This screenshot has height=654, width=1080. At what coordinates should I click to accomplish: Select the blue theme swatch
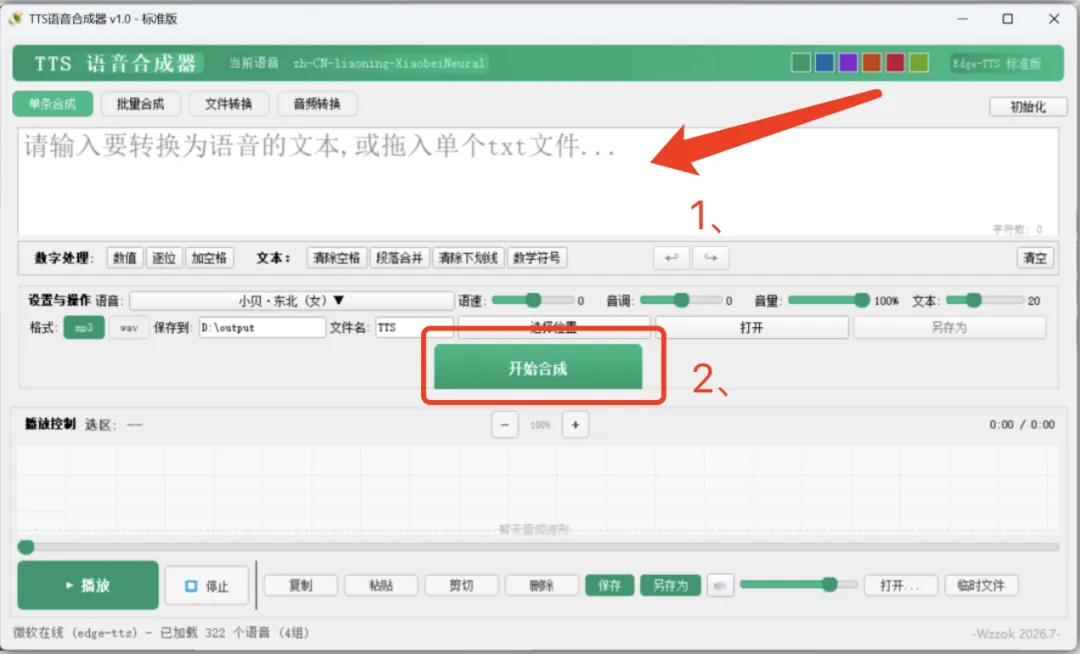824,63
